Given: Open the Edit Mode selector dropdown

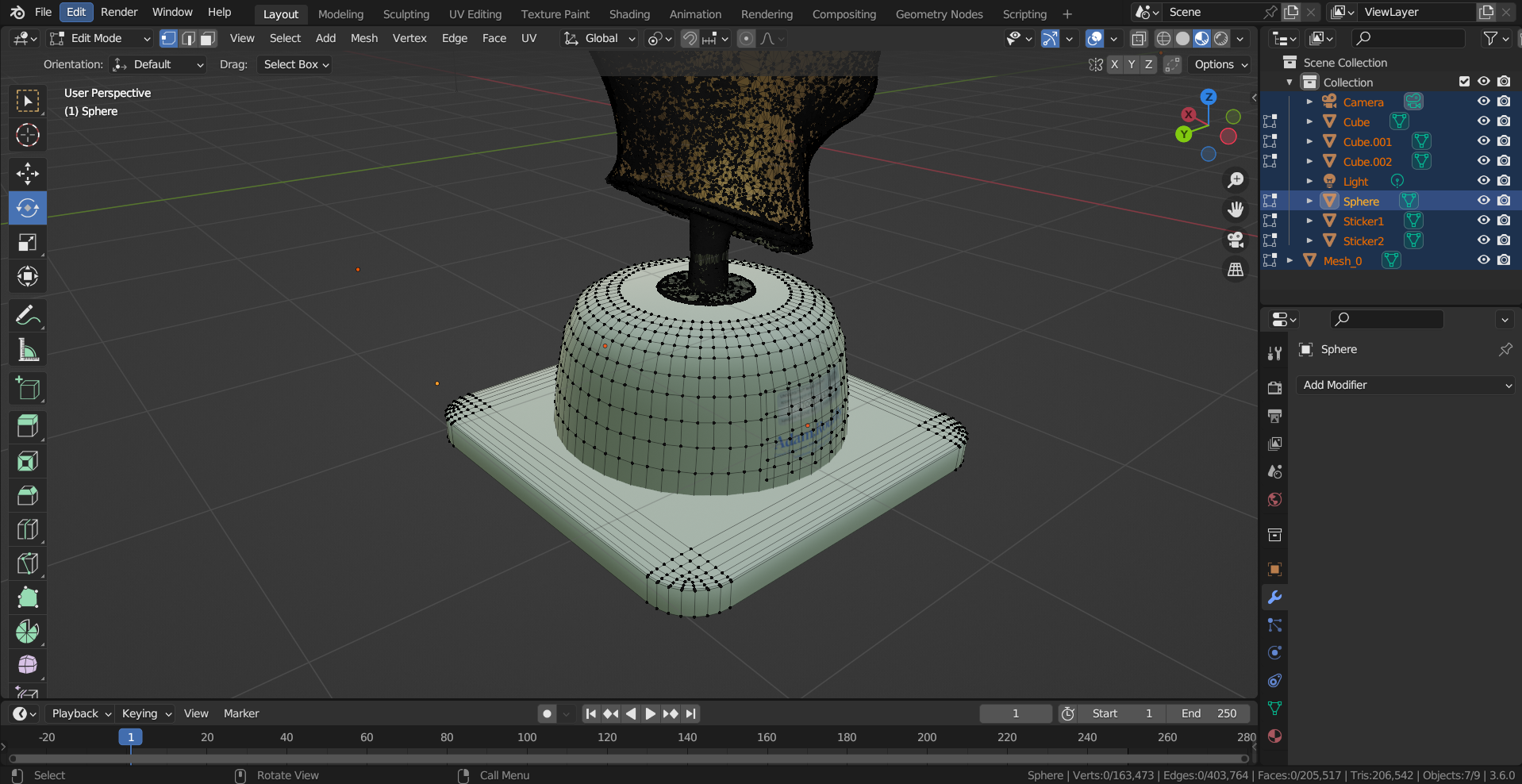Looking at the screenshot, I should pos(99,39).
